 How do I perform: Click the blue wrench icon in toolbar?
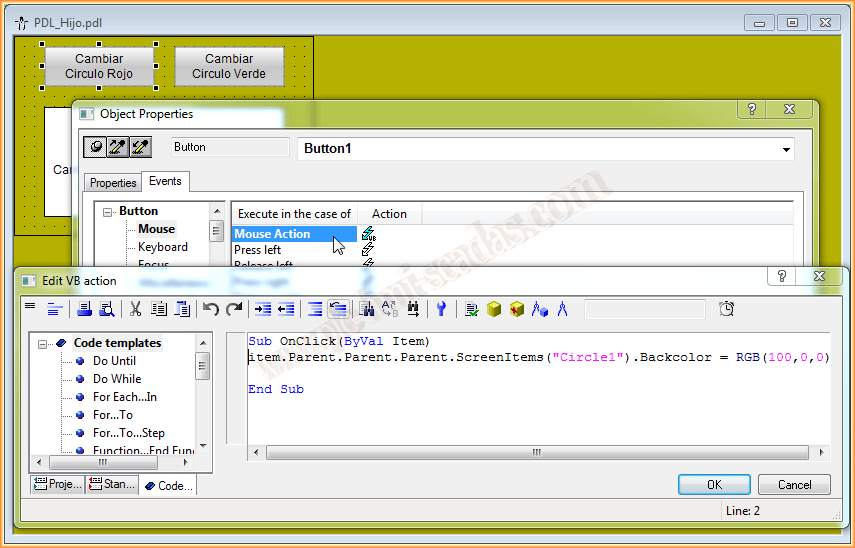pos(441,309)
